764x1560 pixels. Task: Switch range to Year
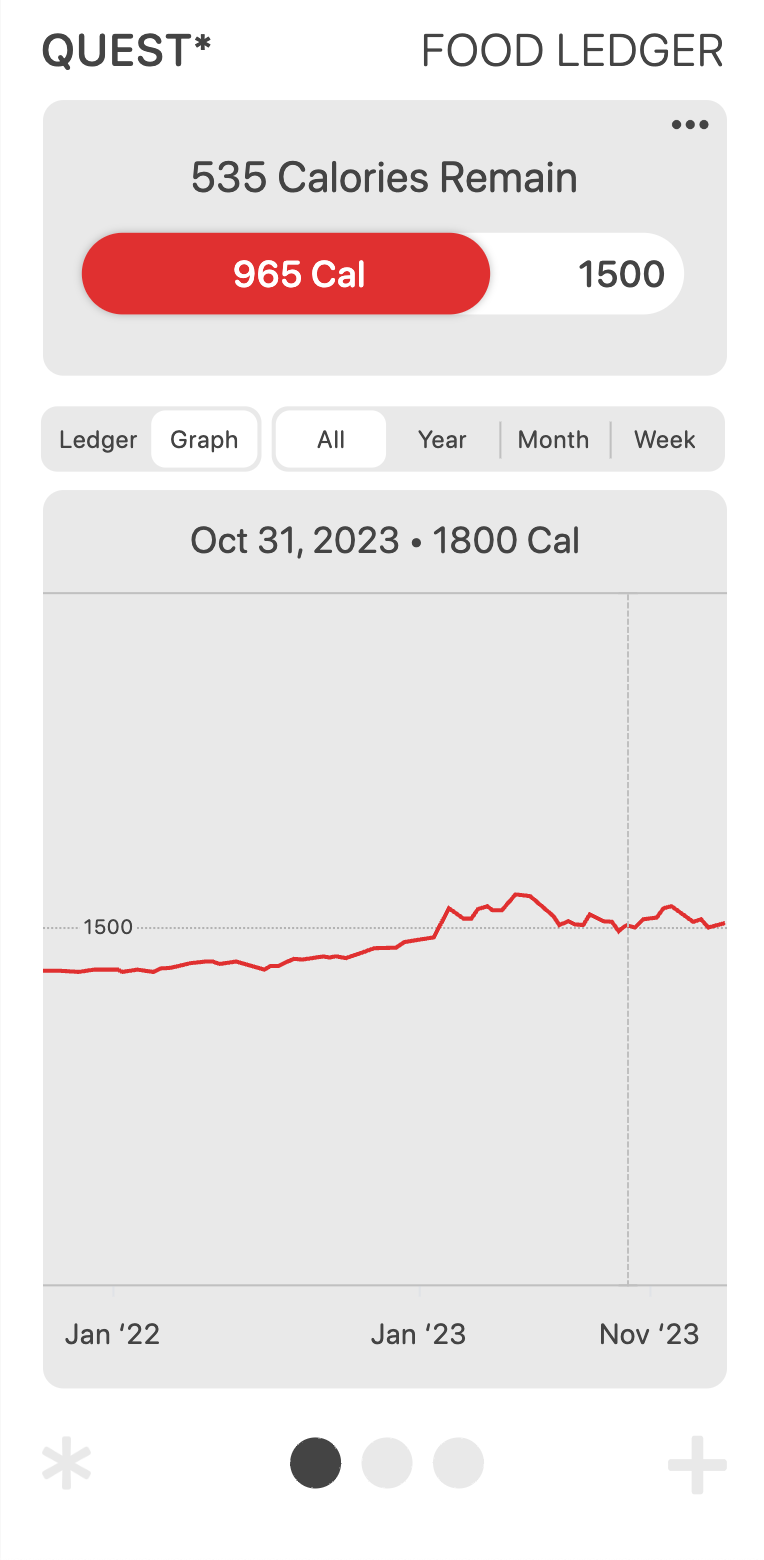coord(442,440)
